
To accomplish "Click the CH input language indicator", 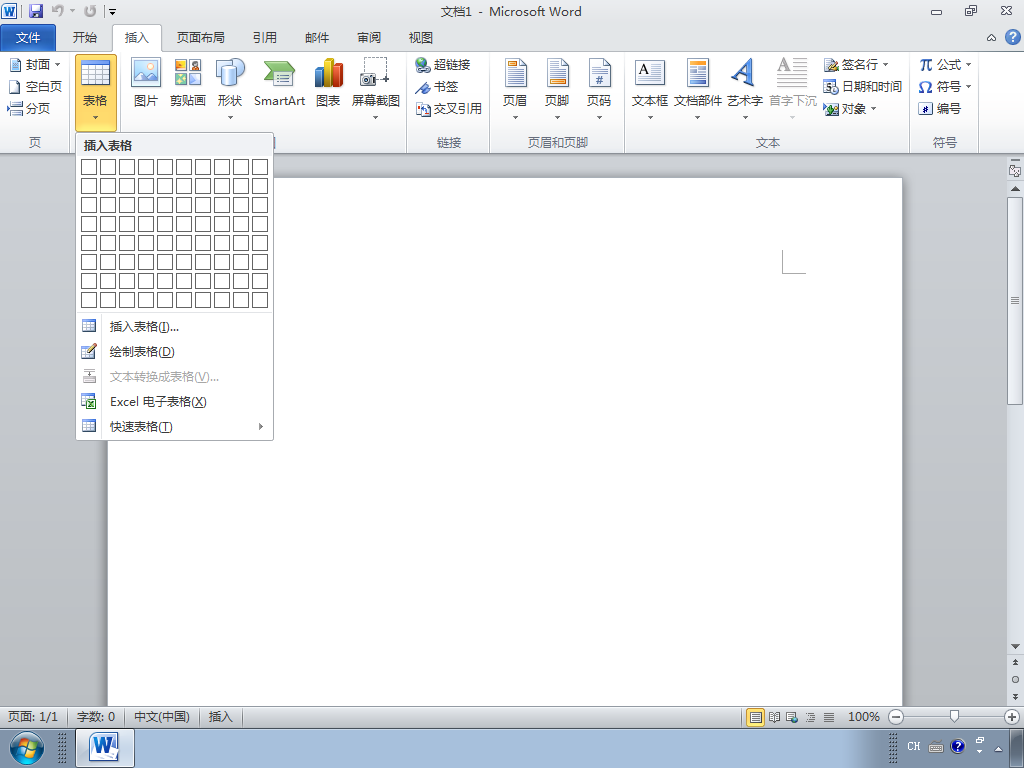I will (x=914, y=746).
